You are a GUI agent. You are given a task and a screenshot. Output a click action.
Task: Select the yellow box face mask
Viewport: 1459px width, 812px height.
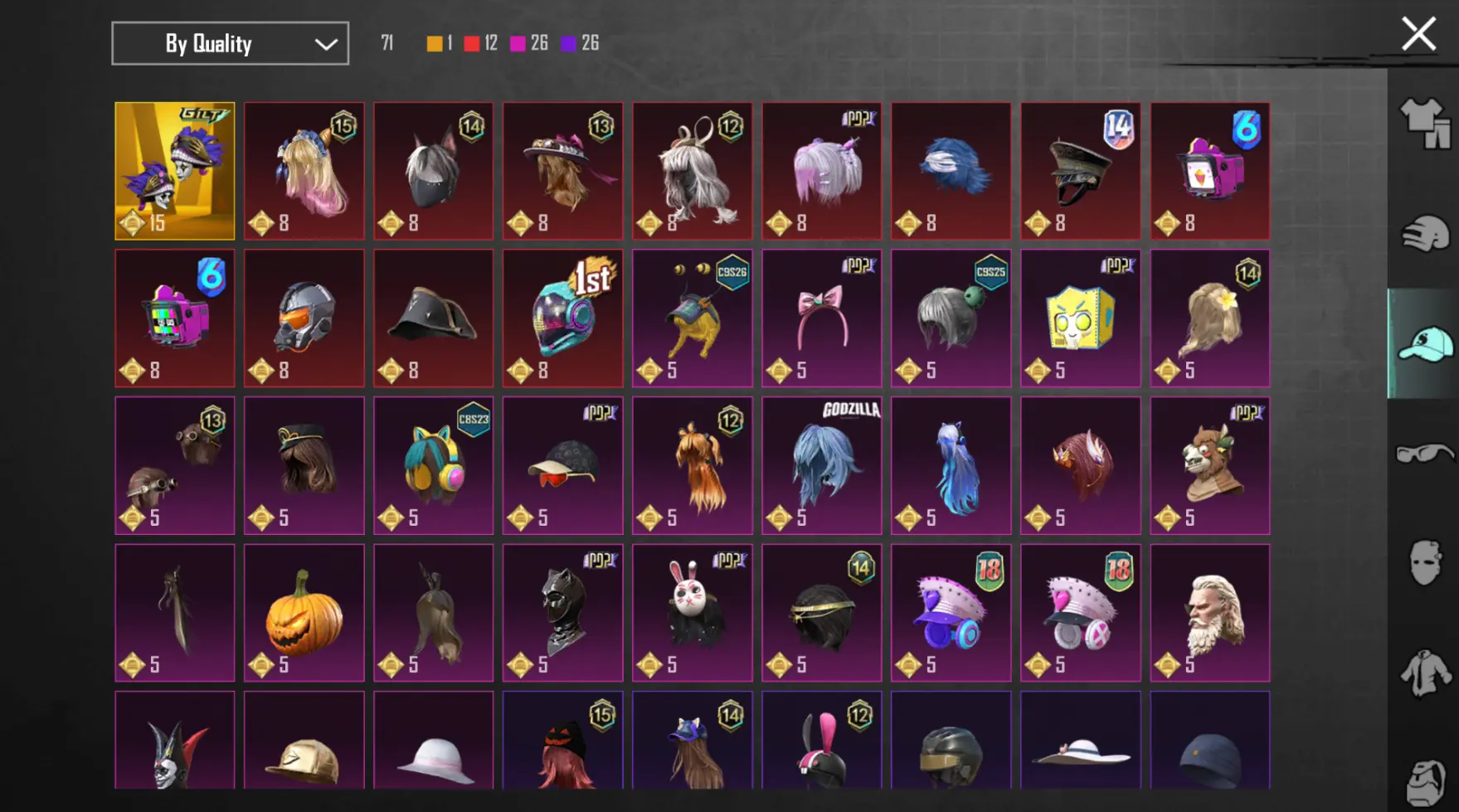pos(1081,318)
